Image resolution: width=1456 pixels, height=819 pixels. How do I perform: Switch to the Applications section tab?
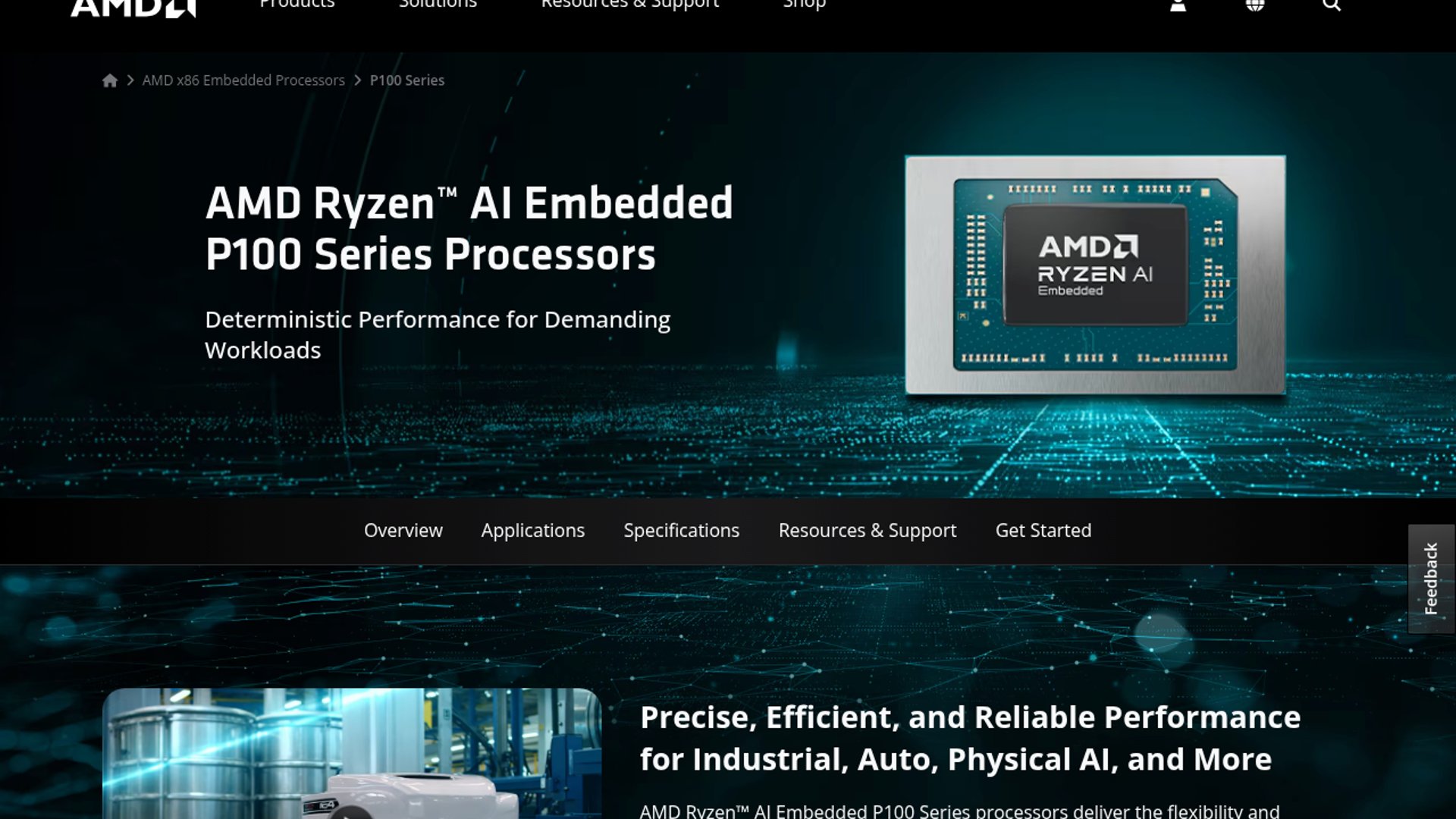(533, 530)
